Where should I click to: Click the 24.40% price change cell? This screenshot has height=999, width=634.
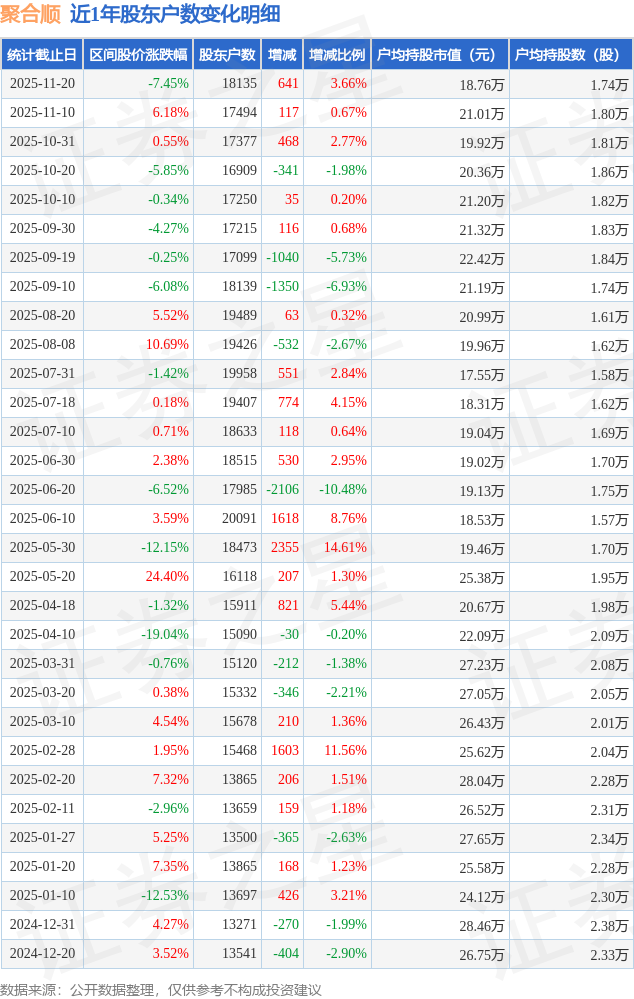tap(167, 577)
